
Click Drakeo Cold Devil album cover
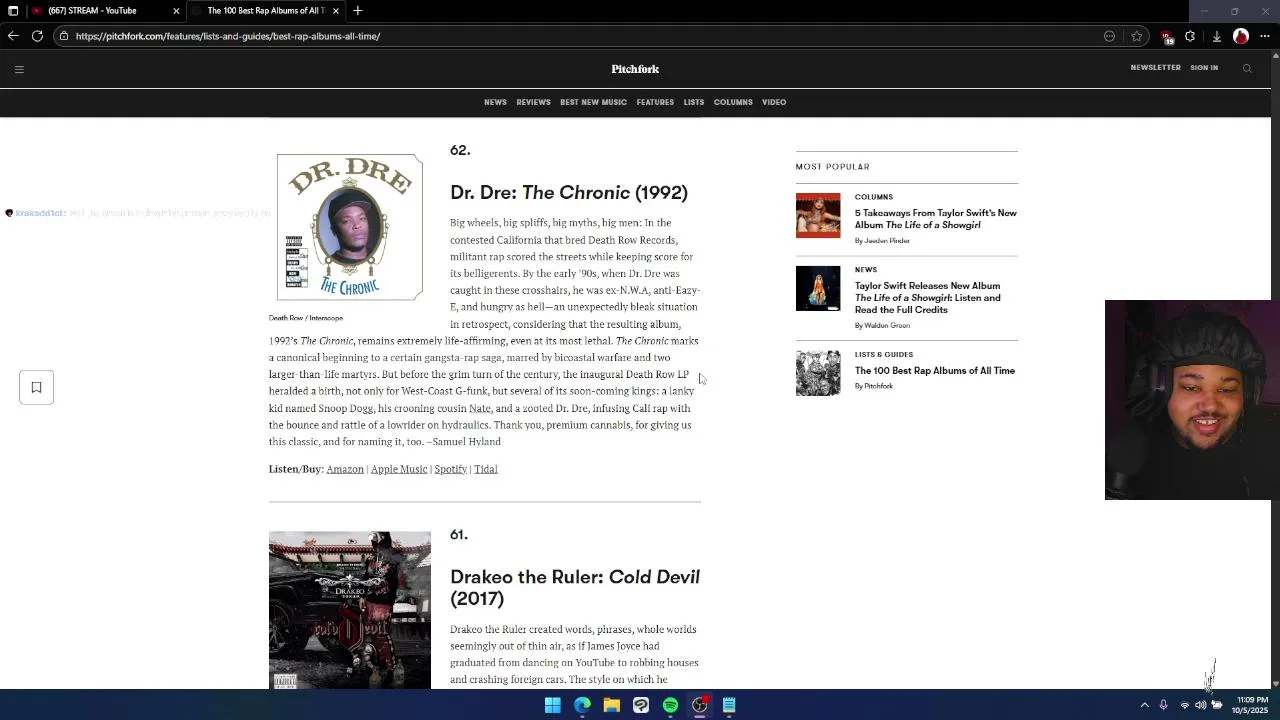[x=350, y=610]
